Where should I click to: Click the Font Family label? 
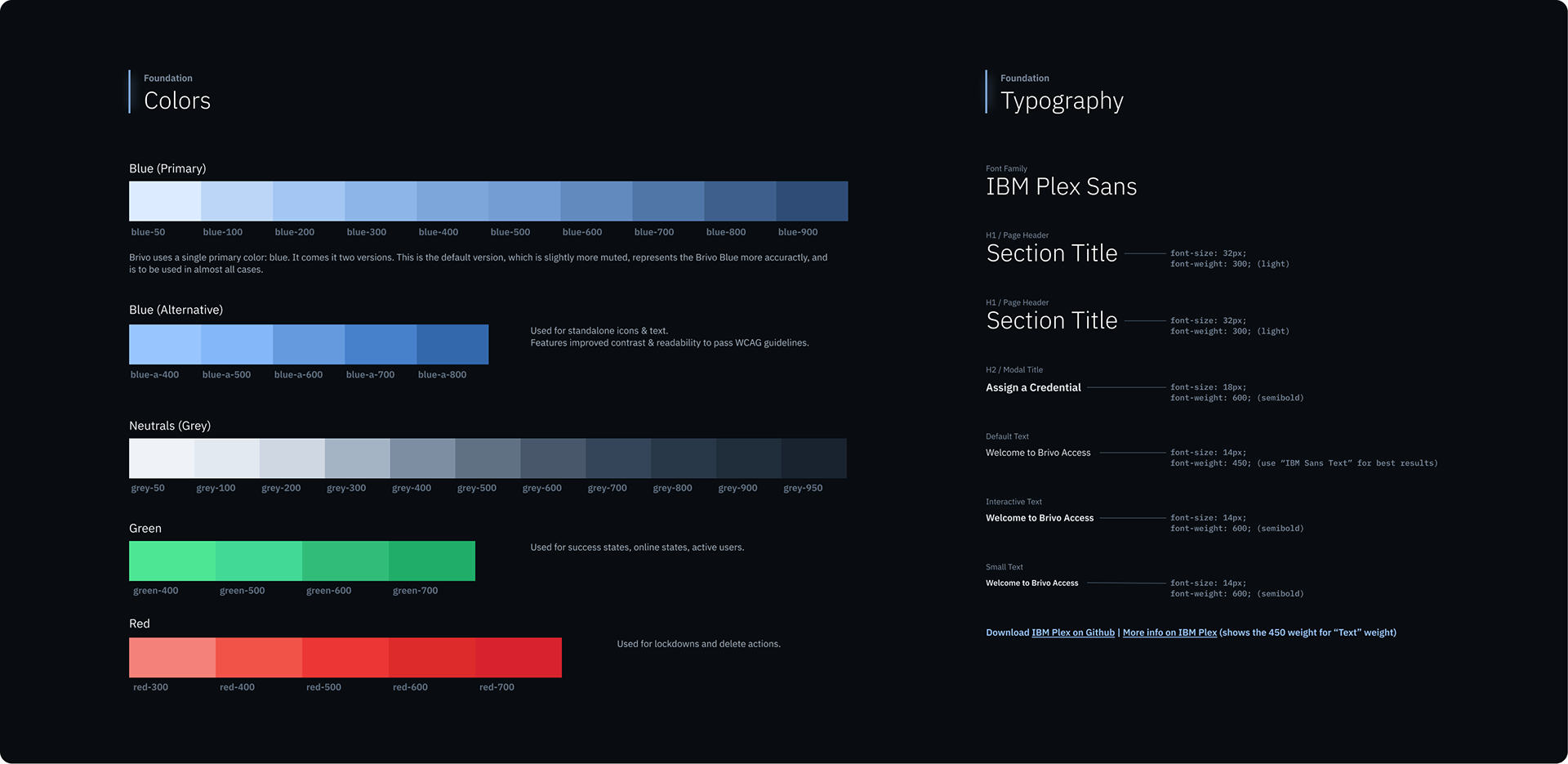[1006, 168]
